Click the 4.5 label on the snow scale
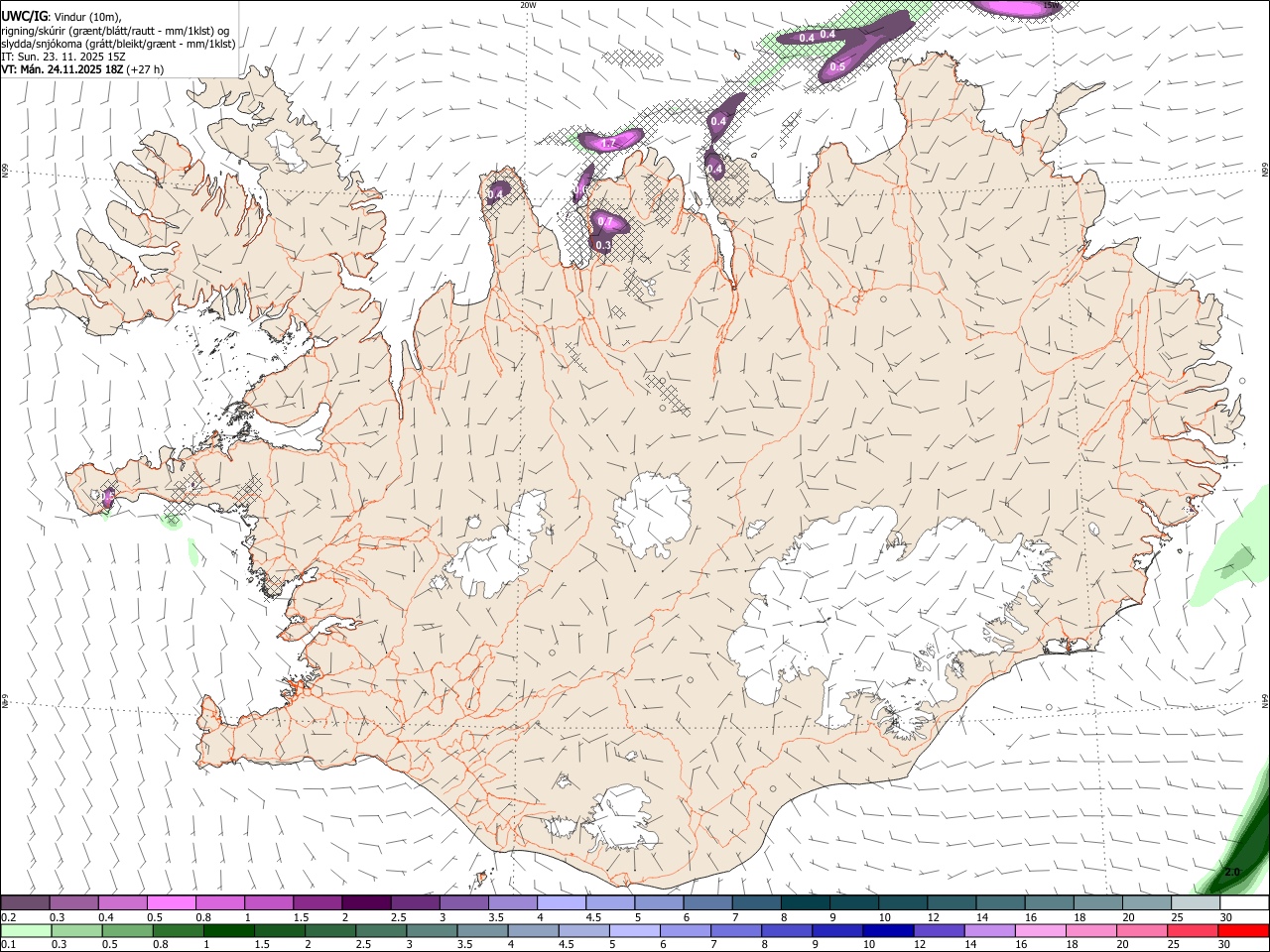The image size is (1270, 952). point(593,917)
